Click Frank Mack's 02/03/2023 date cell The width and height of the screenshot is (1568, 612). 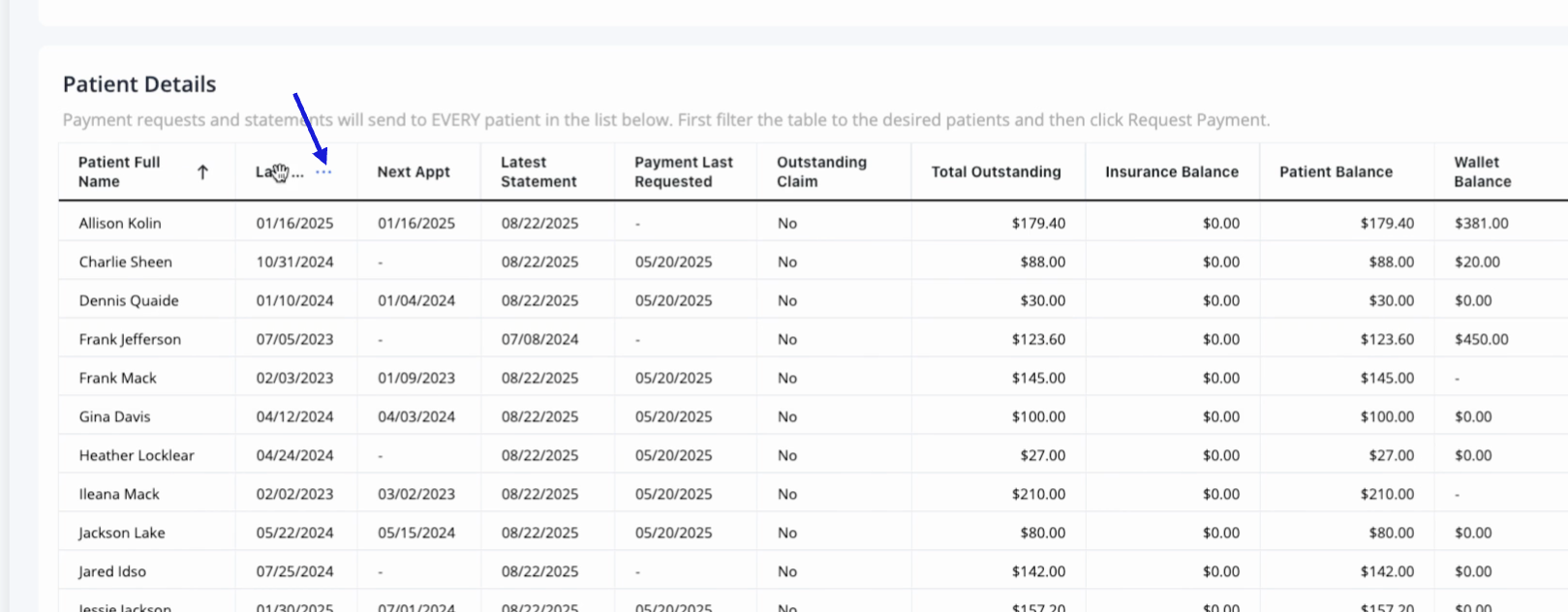[294, 379]
